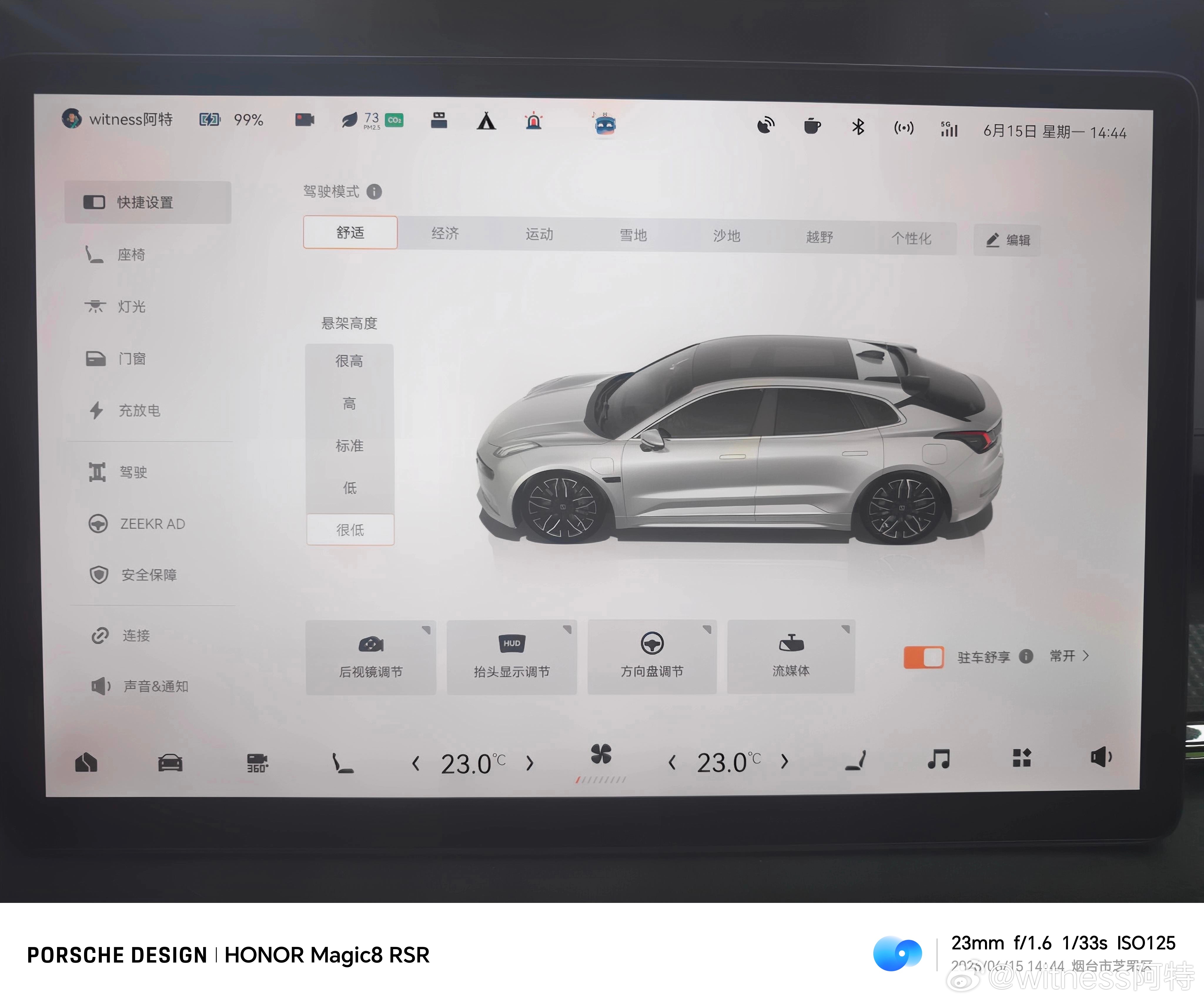Adjust the fan speed level indicator
Viewport: 1204px width, 1004px height.
coord(601,780)
